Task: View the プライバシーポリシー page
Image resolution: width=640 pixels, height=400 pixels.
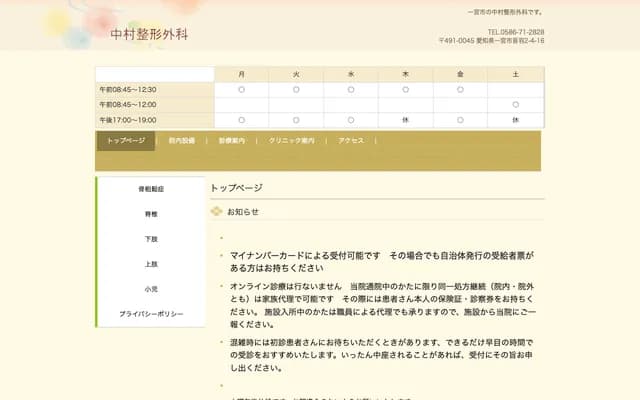Action: click(151, 314)
